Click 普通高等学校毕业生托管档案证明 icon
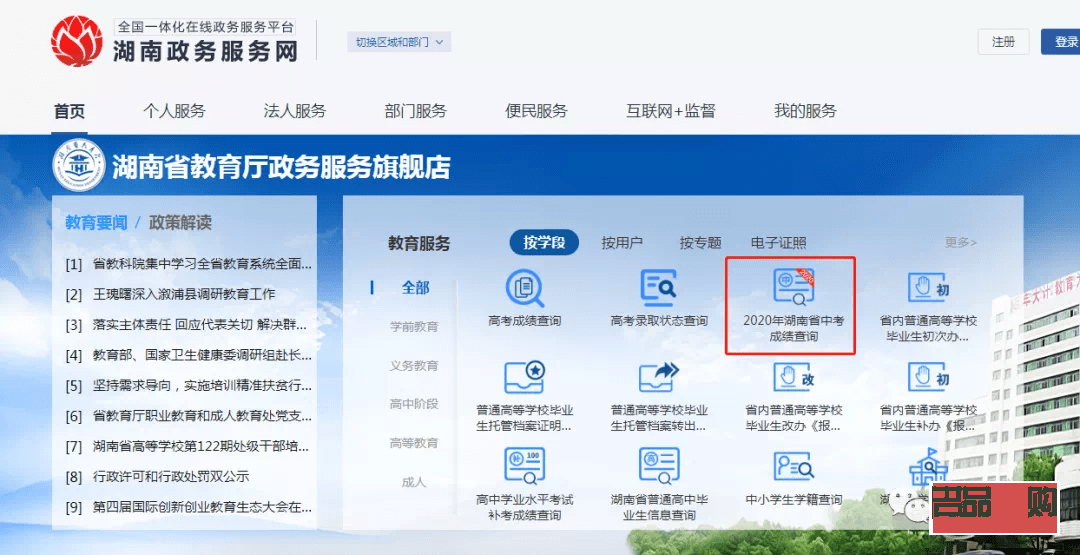This screenshot has width=1080, height=555. click(524, 379)
